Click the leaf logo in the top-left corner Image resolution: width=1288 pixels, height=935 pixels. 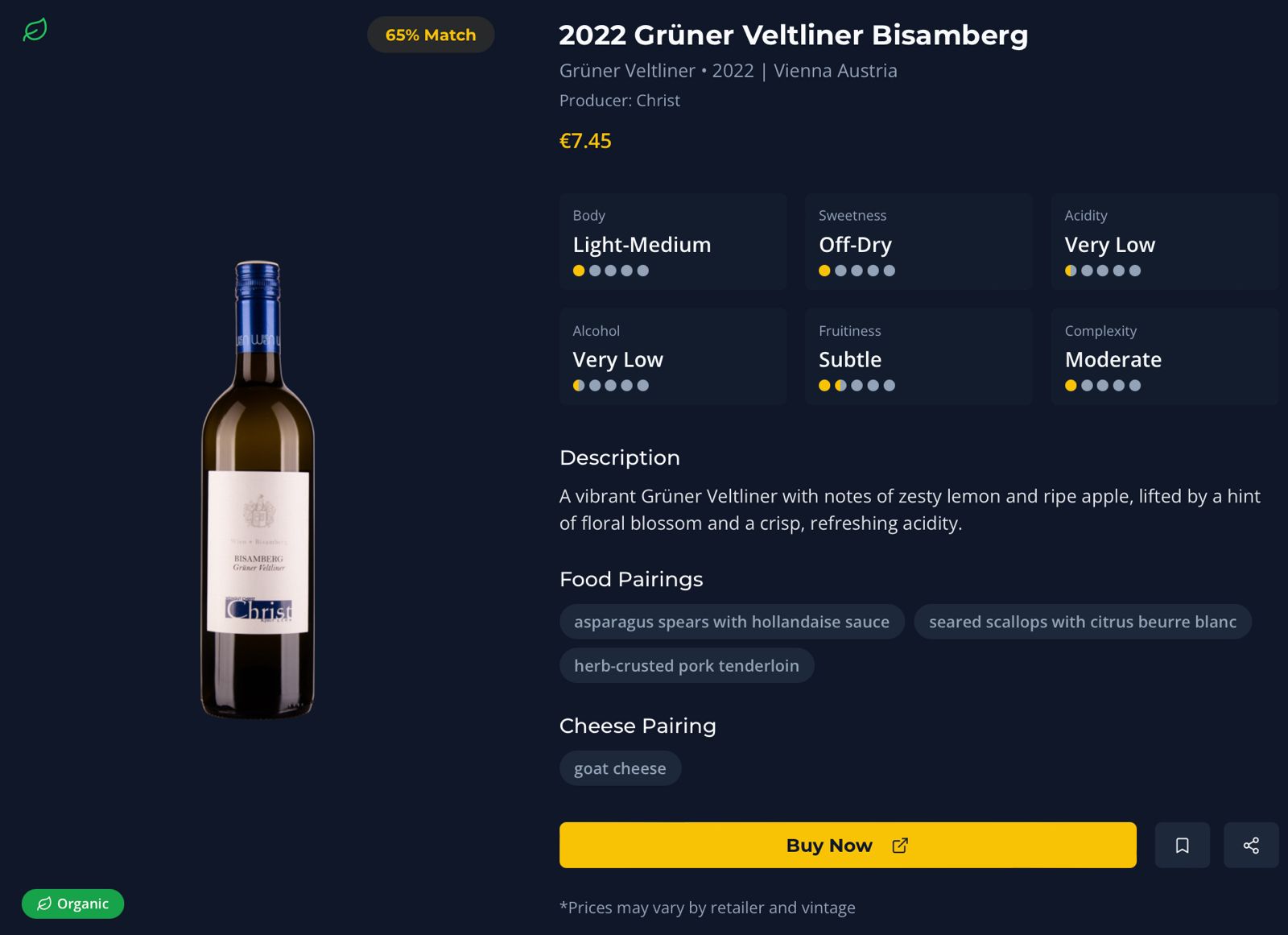(x=34, y=28)
